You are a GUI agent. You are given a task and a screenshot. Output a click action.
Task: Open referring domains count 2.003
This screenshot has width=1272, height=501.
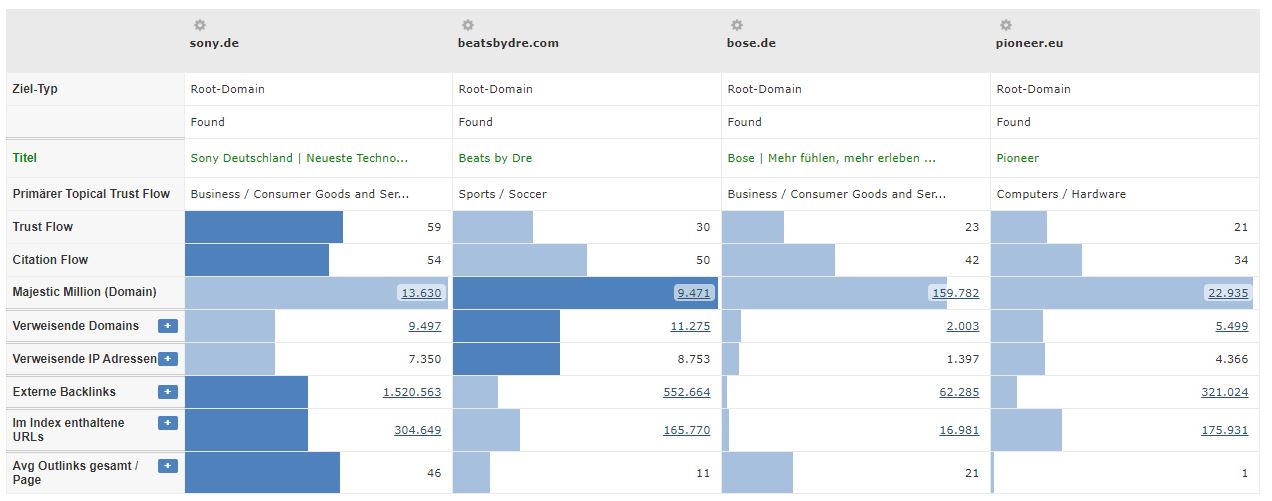963,326
